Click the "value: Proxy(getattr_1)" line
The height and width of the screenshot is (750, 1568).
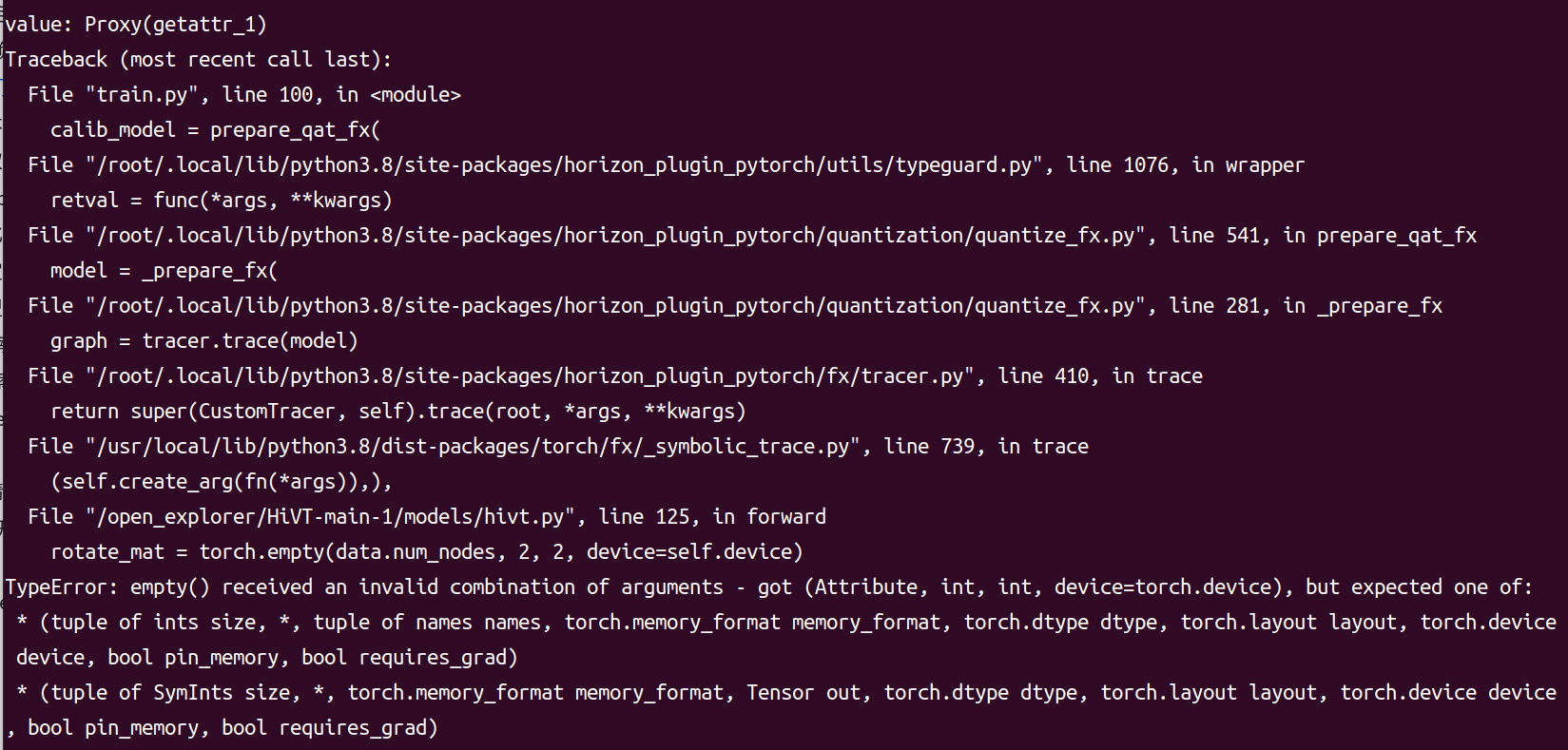(x=136, y=25)
